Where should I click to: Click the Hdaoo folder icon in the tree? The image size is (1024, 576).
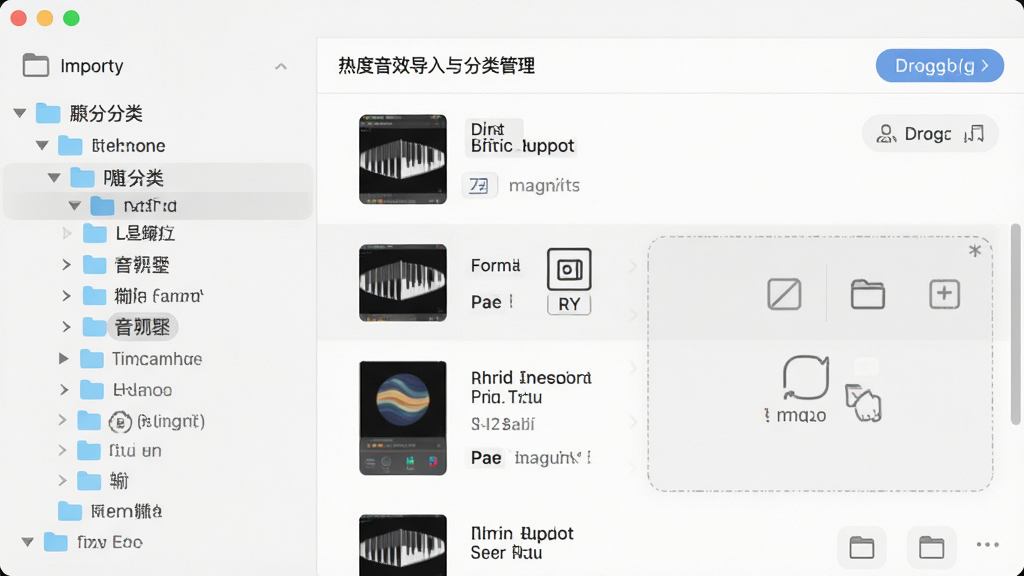pyautogui.click(x=91, y=390)
